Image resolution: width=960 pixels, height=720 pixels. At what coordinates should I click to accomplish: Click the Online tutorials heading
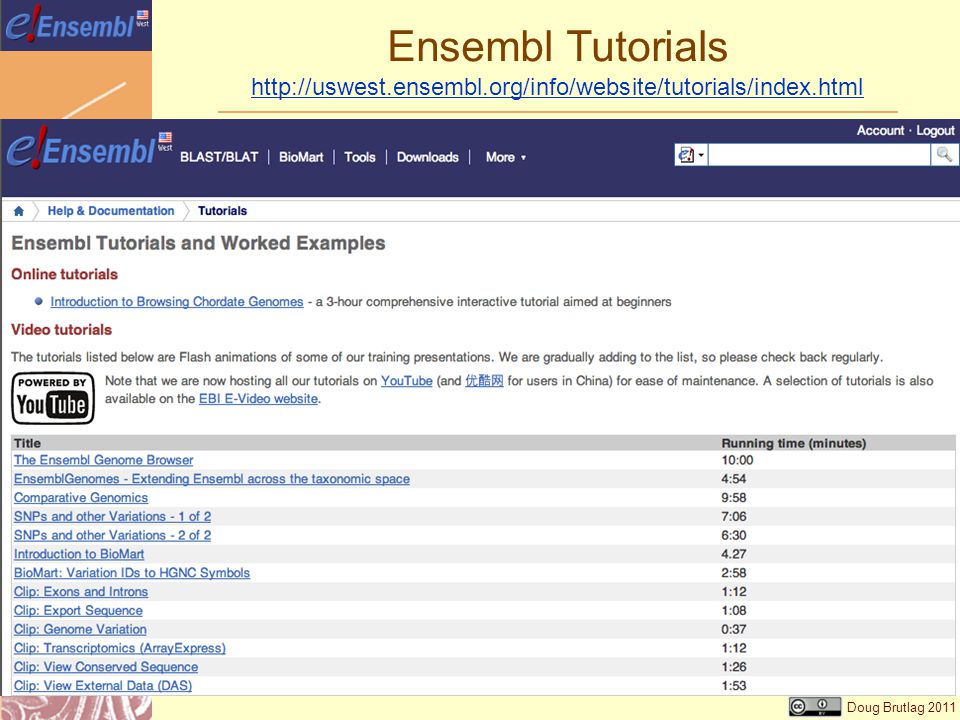[64, 274]
